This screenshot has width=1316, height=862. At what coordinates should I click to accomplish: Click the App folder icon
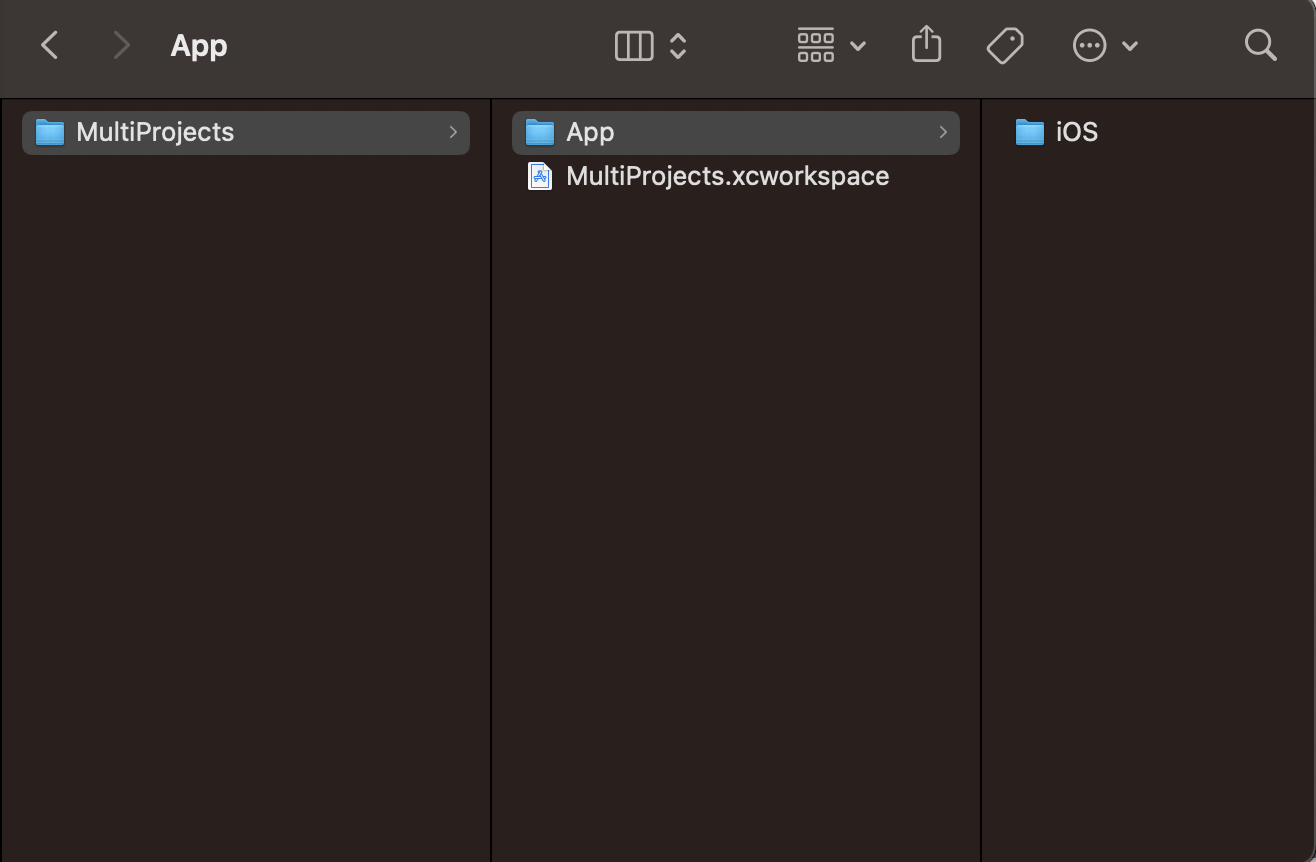pos(540,132)
